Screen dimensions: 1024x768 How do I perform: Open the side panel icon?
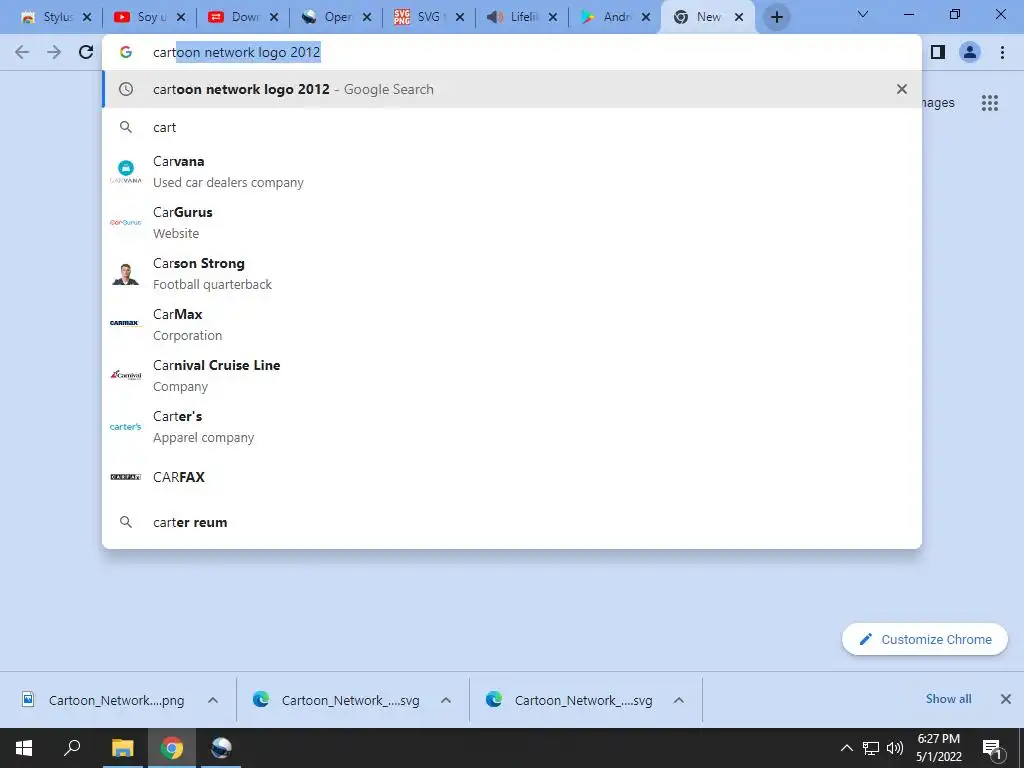(x=938, y=52)
